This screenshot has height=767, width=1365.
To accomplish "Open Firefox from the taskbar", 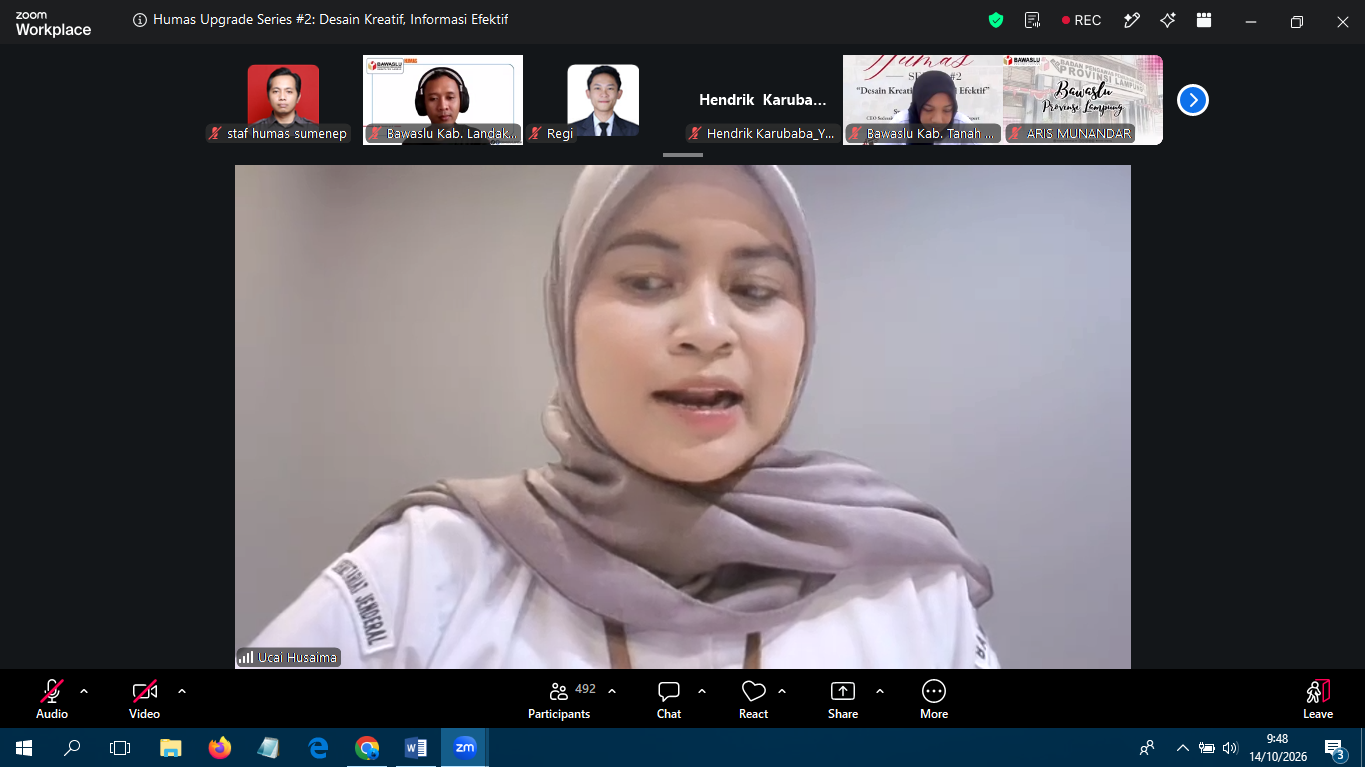I will [219, 747].
